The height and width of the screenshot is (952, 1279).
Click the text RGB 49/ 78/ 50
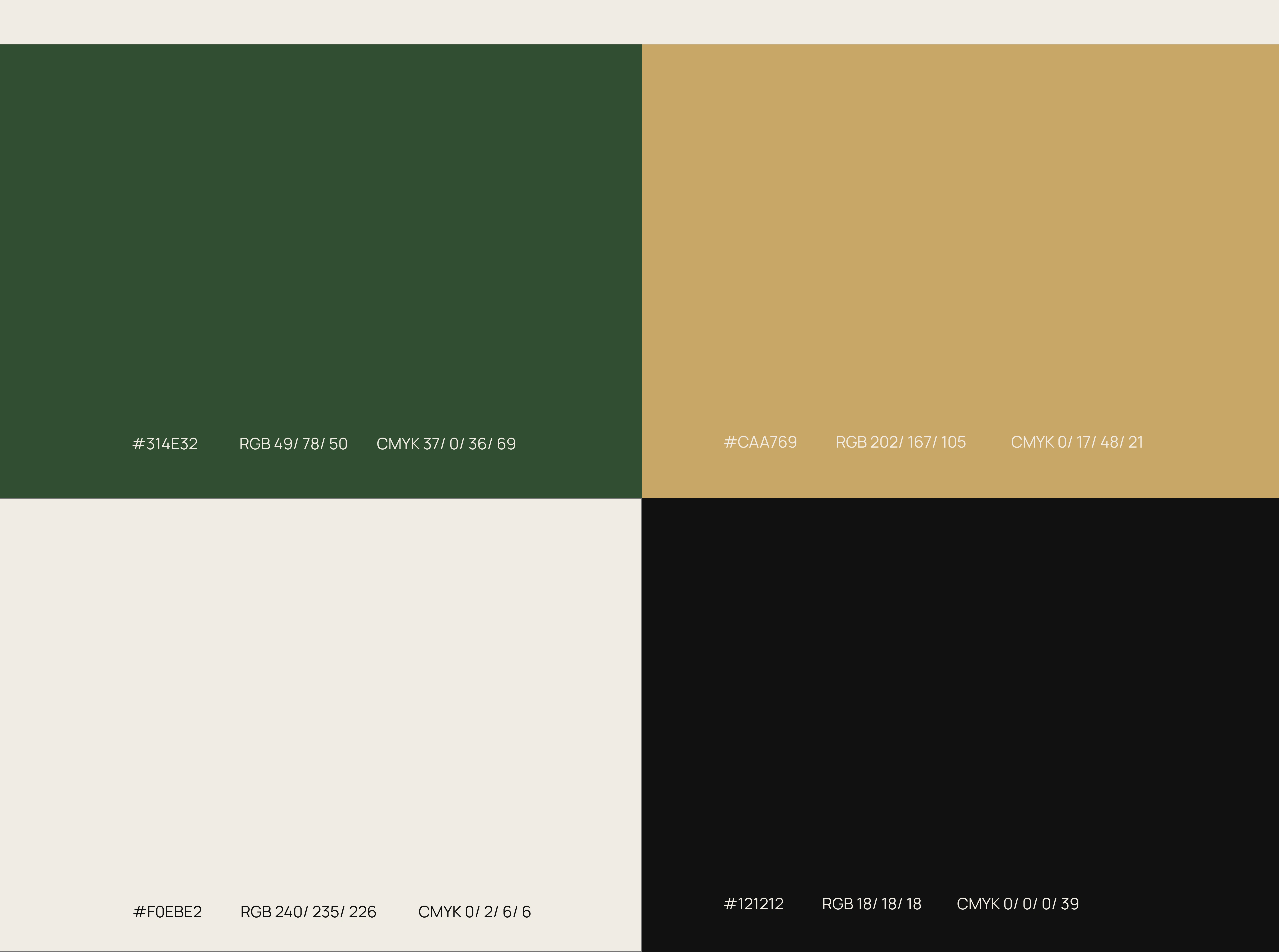[293, 444]
